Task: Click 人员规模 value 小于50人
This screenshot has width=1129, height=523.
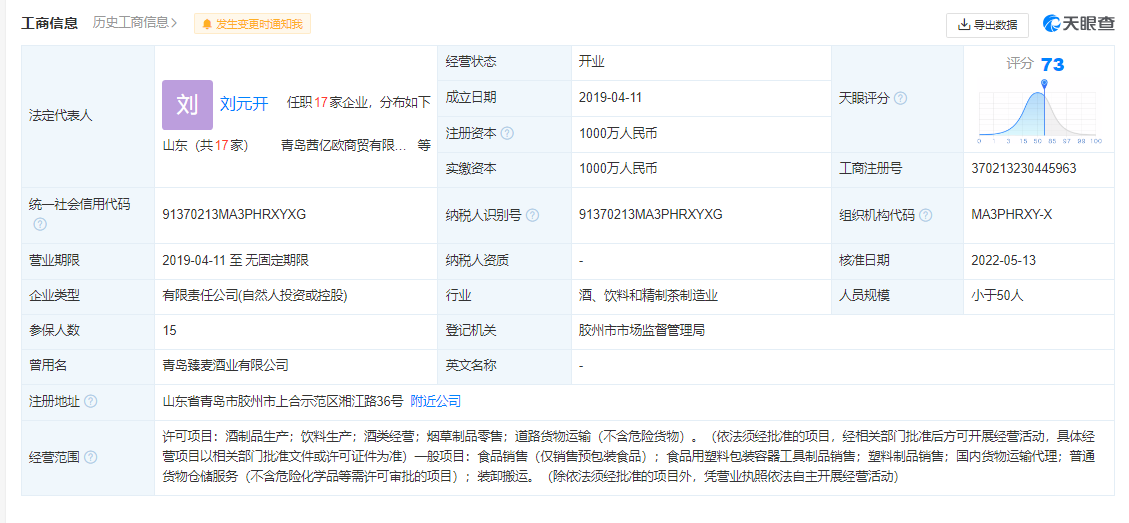Action: pos(997,295)
